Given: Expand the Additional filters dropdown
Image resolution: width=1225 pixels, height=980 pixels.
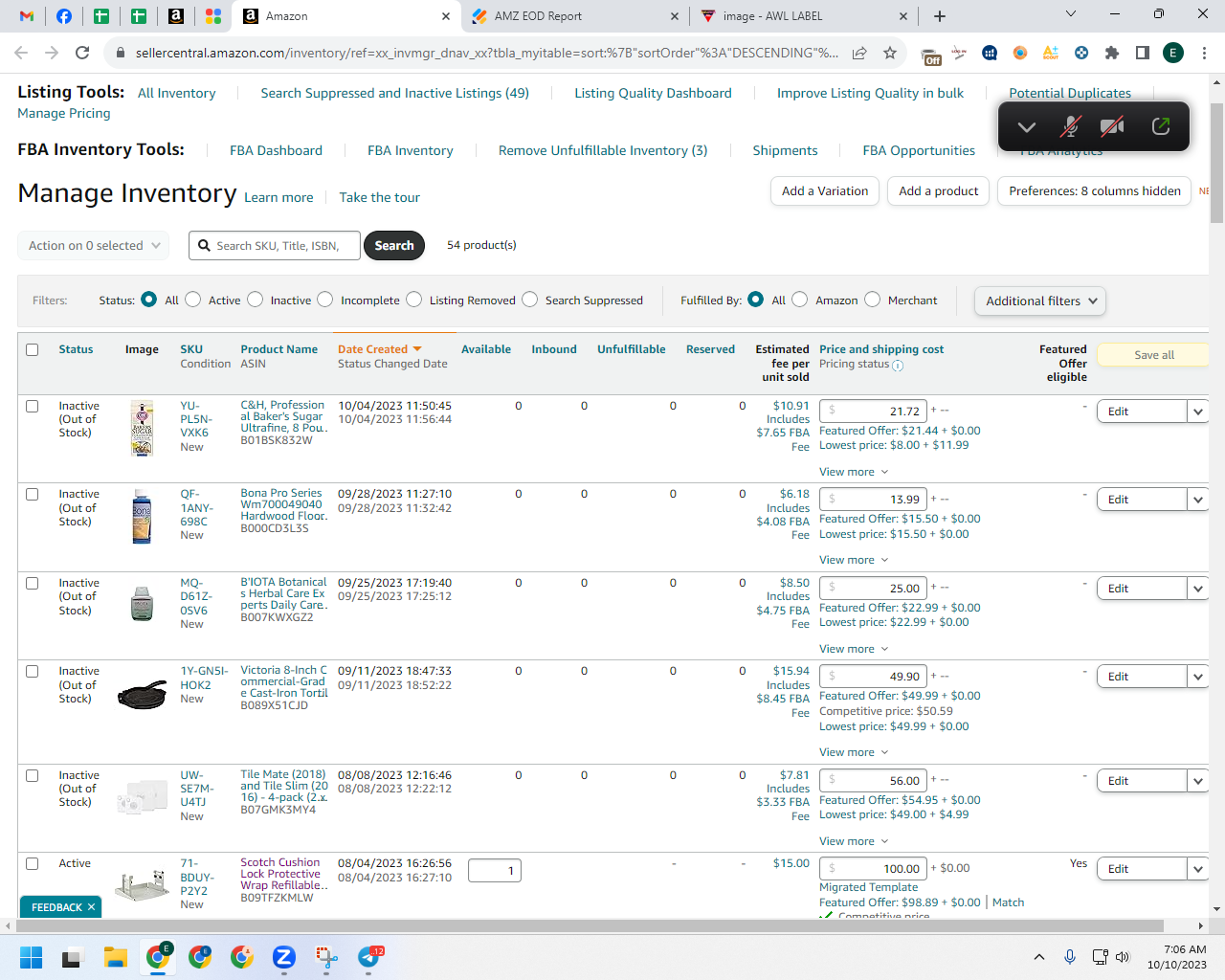Looking at the screenshot, I should click(x=1040, y=301).
